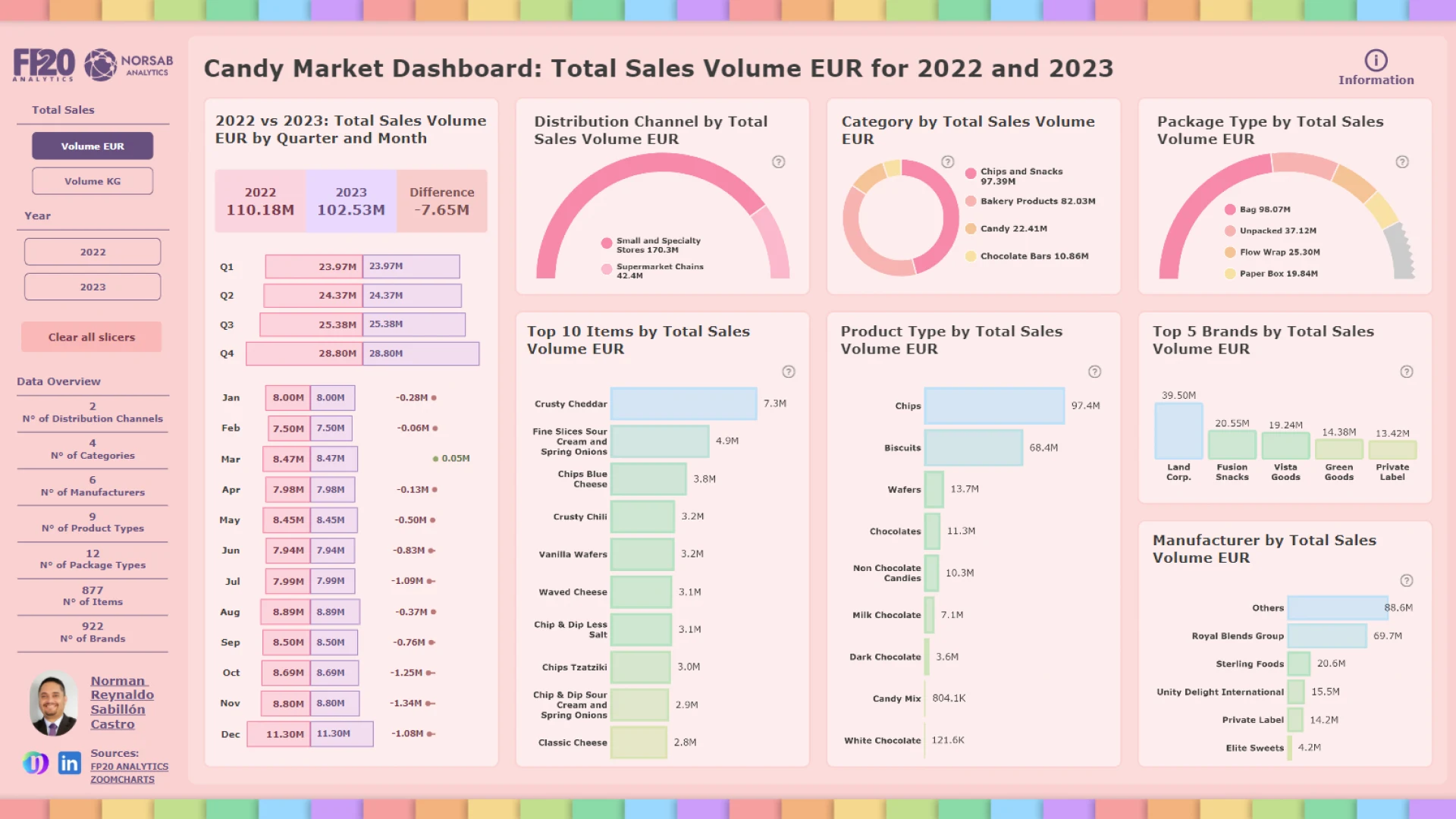Open the Information icon
1456x819 pixels.
[x=1376, y=60]
